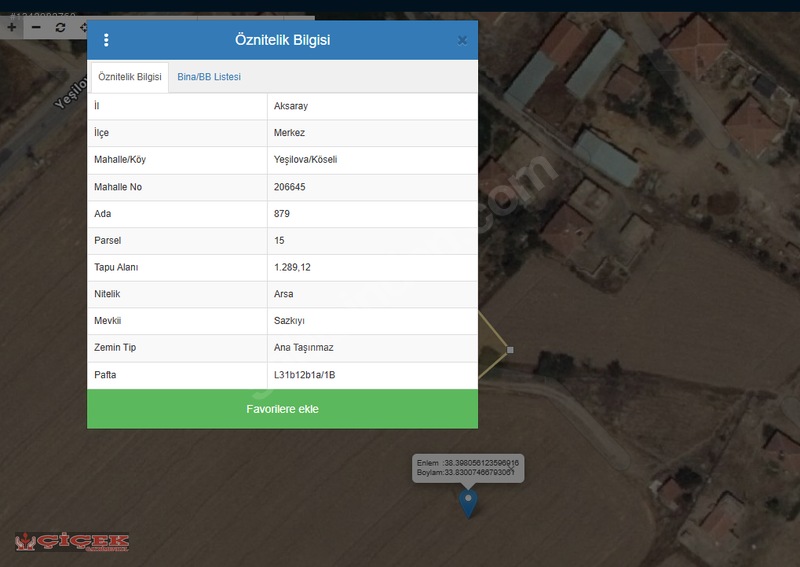Click the Favorilere ekle button
The width and height of the screenshot is (800, 567).
(x=282, y=409)
